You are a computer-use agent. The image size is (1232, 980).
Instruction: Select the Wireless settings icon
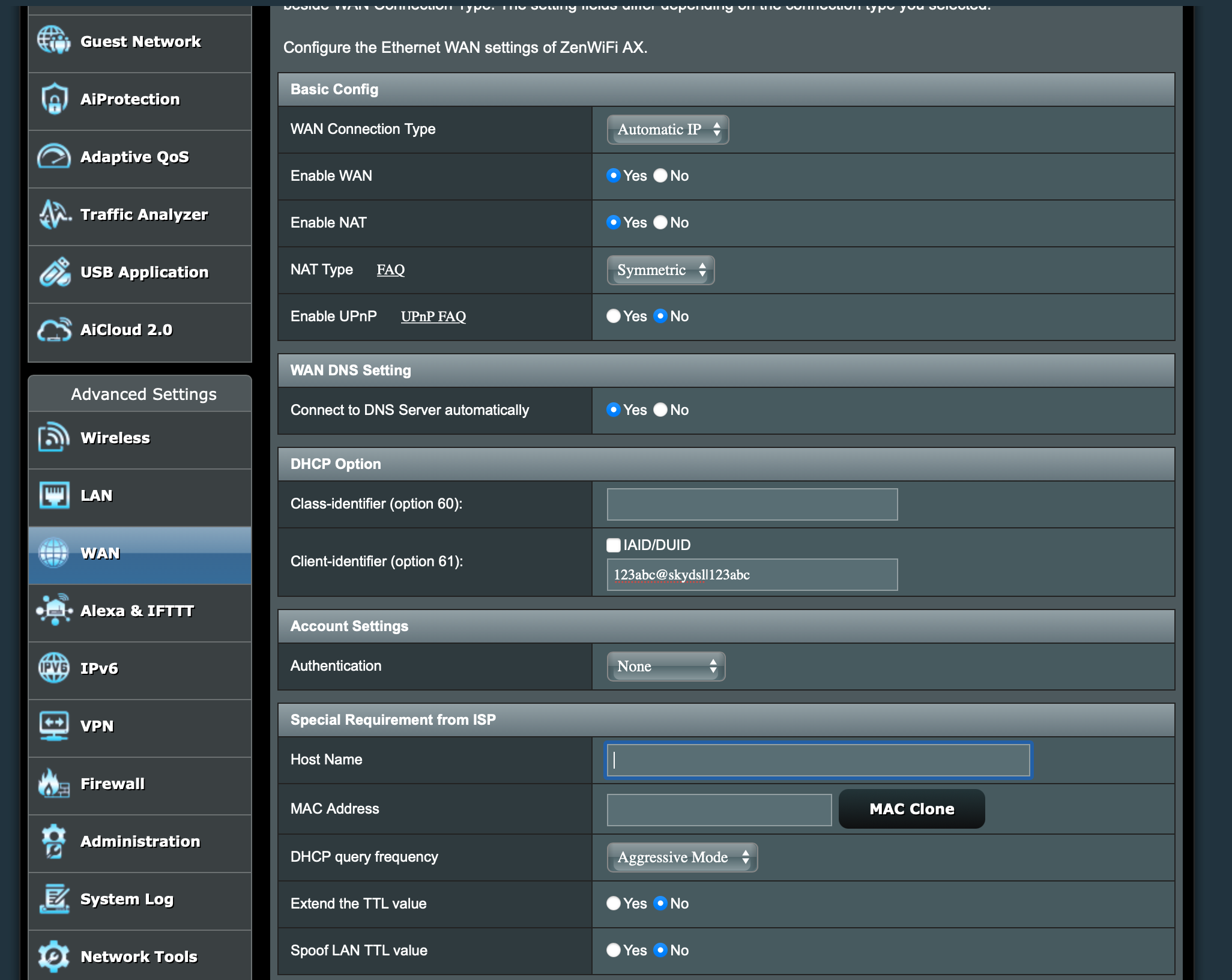54,438
